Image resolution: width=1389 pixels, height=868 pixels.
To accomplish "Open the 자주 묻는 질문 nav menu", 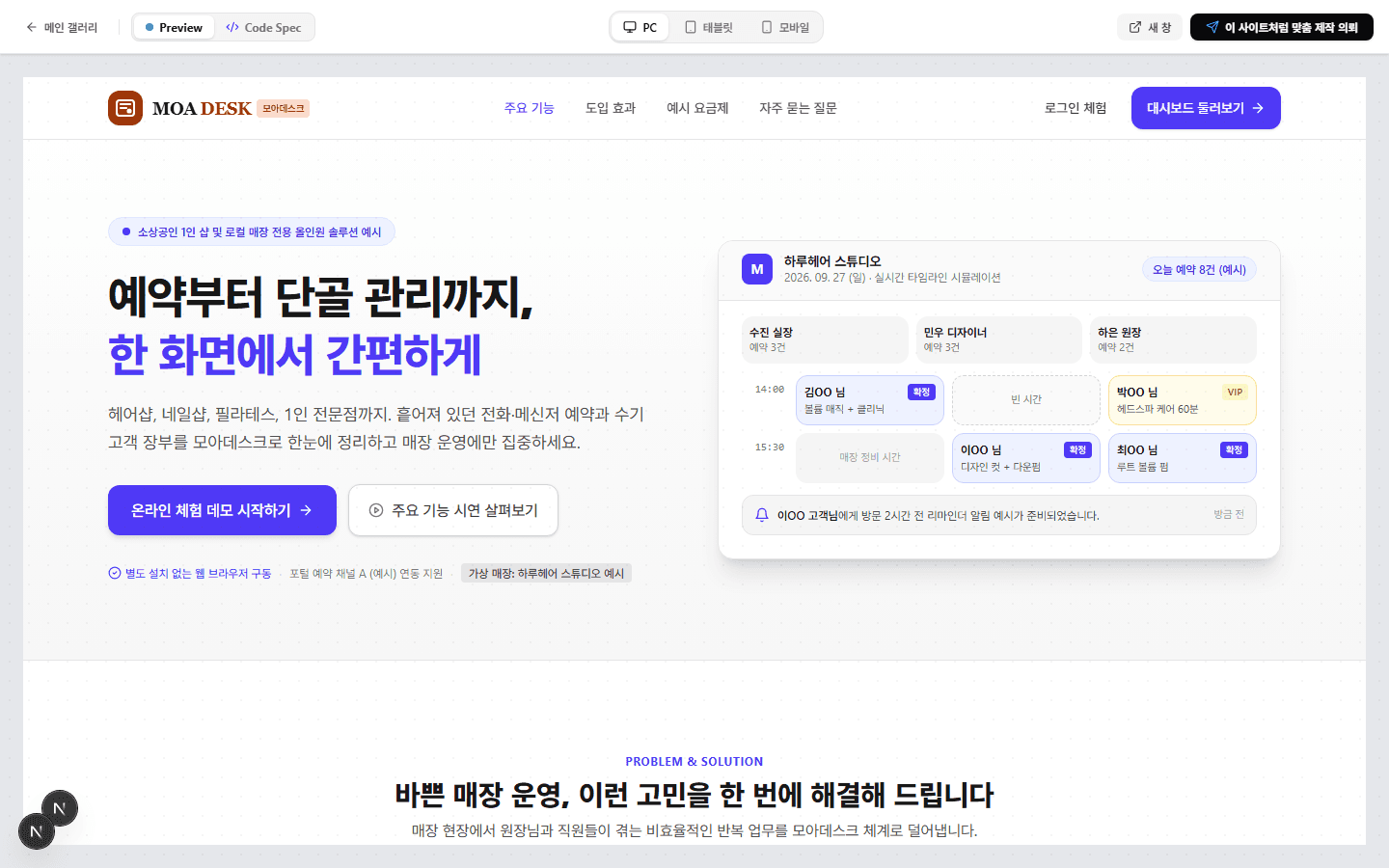I will pos(798,108).
